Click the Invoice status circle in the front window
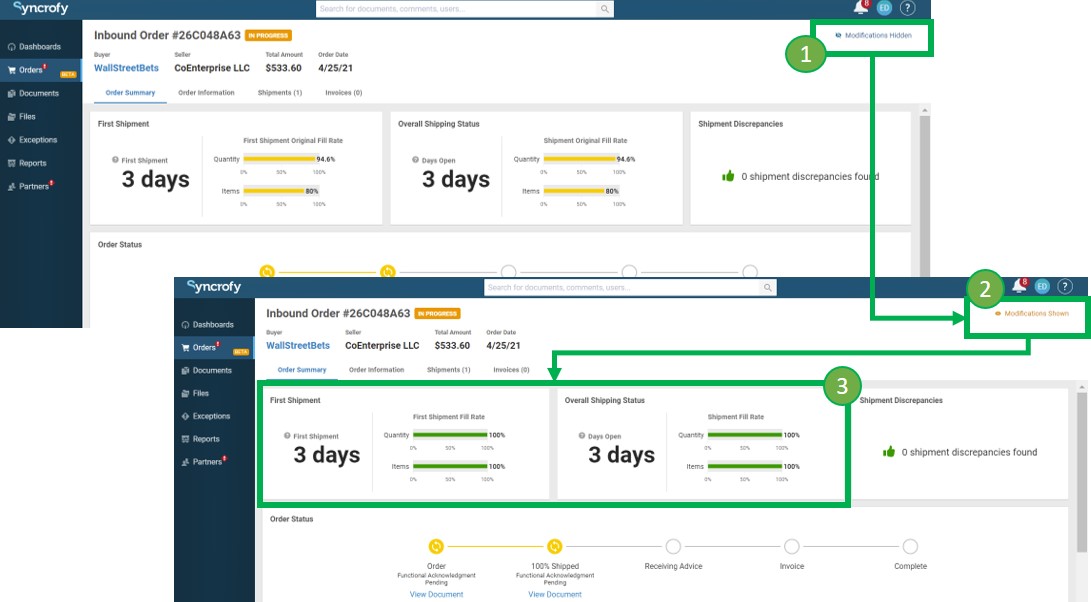Image resolution: width=1091 pixels, height=602 pixels. click(792, 546)
